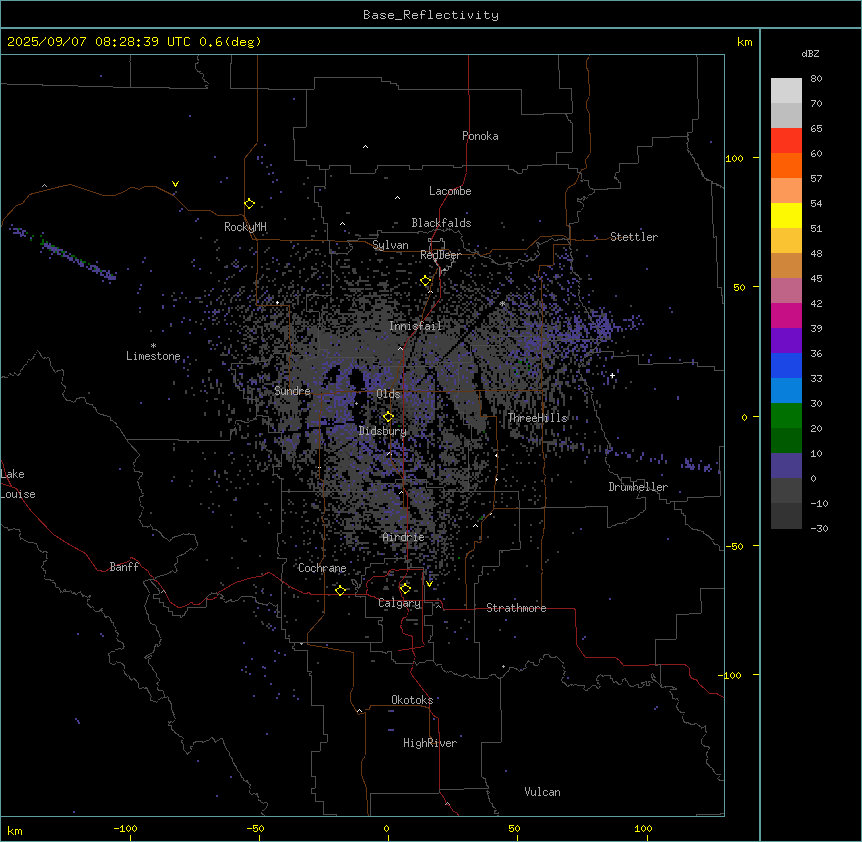This screenshot has height=842, width=862.
Task: Click the ThreeHills label
Action: 537,418
